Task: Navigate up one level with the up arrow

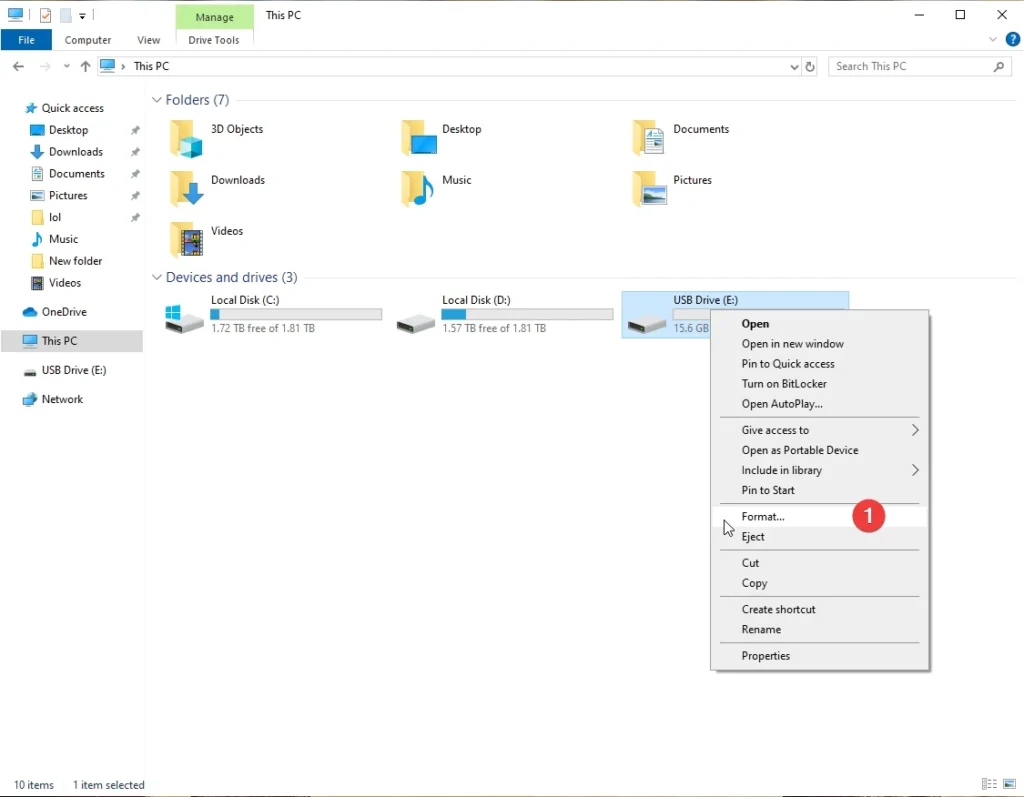Action: 85,66
